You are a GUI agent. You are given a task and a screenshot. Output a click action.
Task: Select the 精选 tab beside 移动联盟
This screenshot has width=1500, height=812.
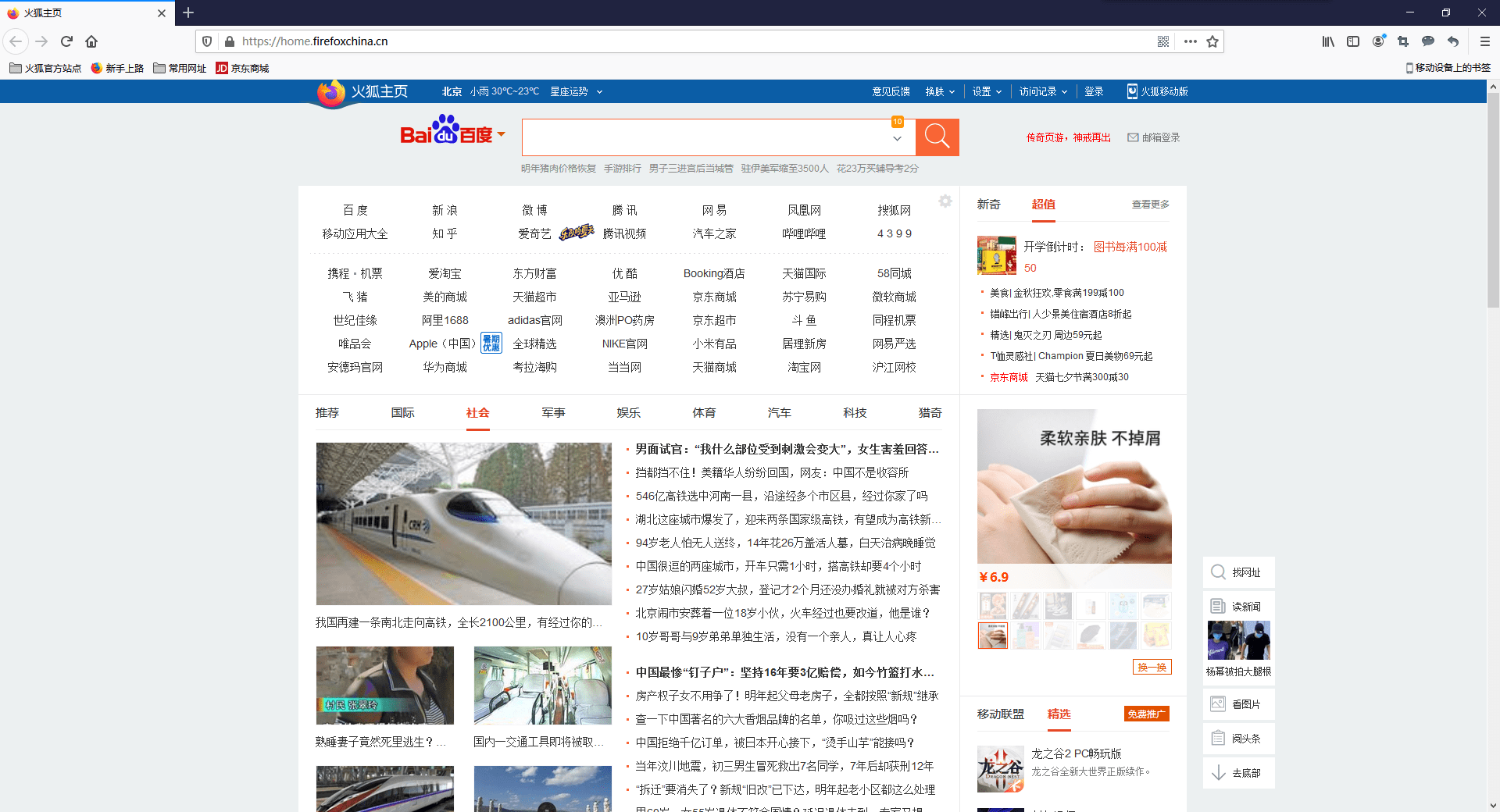click(x=1059, y=714)
